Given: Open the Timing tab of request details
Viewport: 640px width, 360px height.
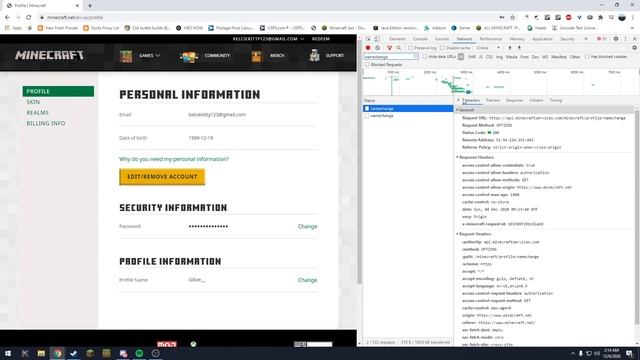Looking at the screenshot, I should pos(556,100).
